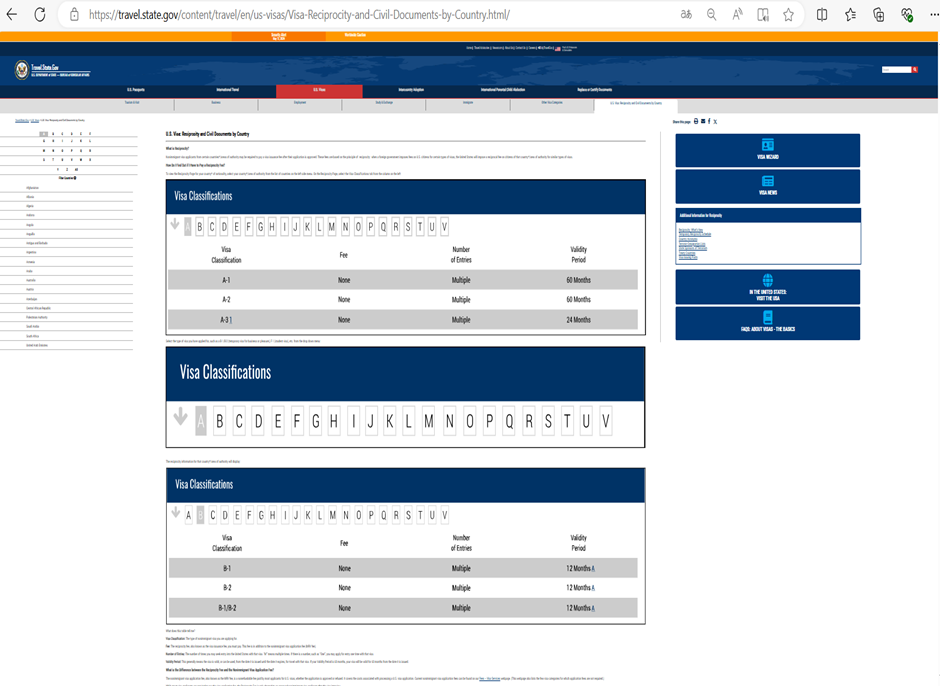This screenshot has height=686, width=940.
Task: Select Antigua and Barbuda in the country list
Action: click(x=37, y=243)
